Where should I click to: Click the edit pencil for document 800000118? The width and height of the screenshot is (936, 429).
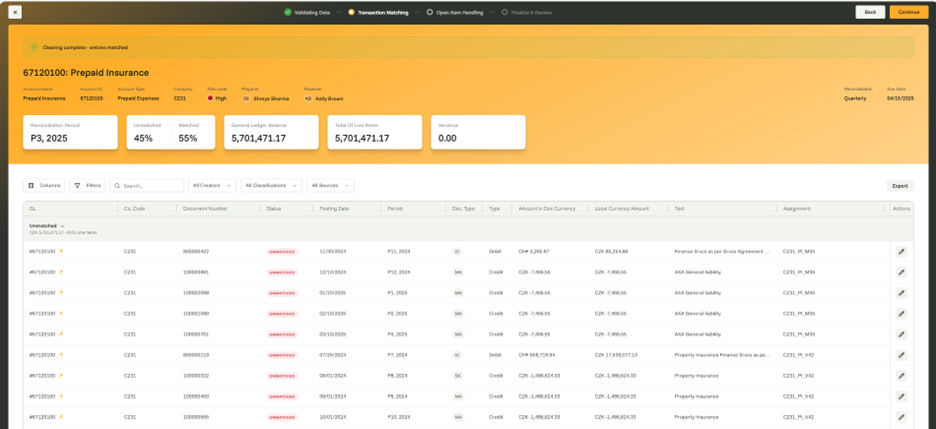900,355
